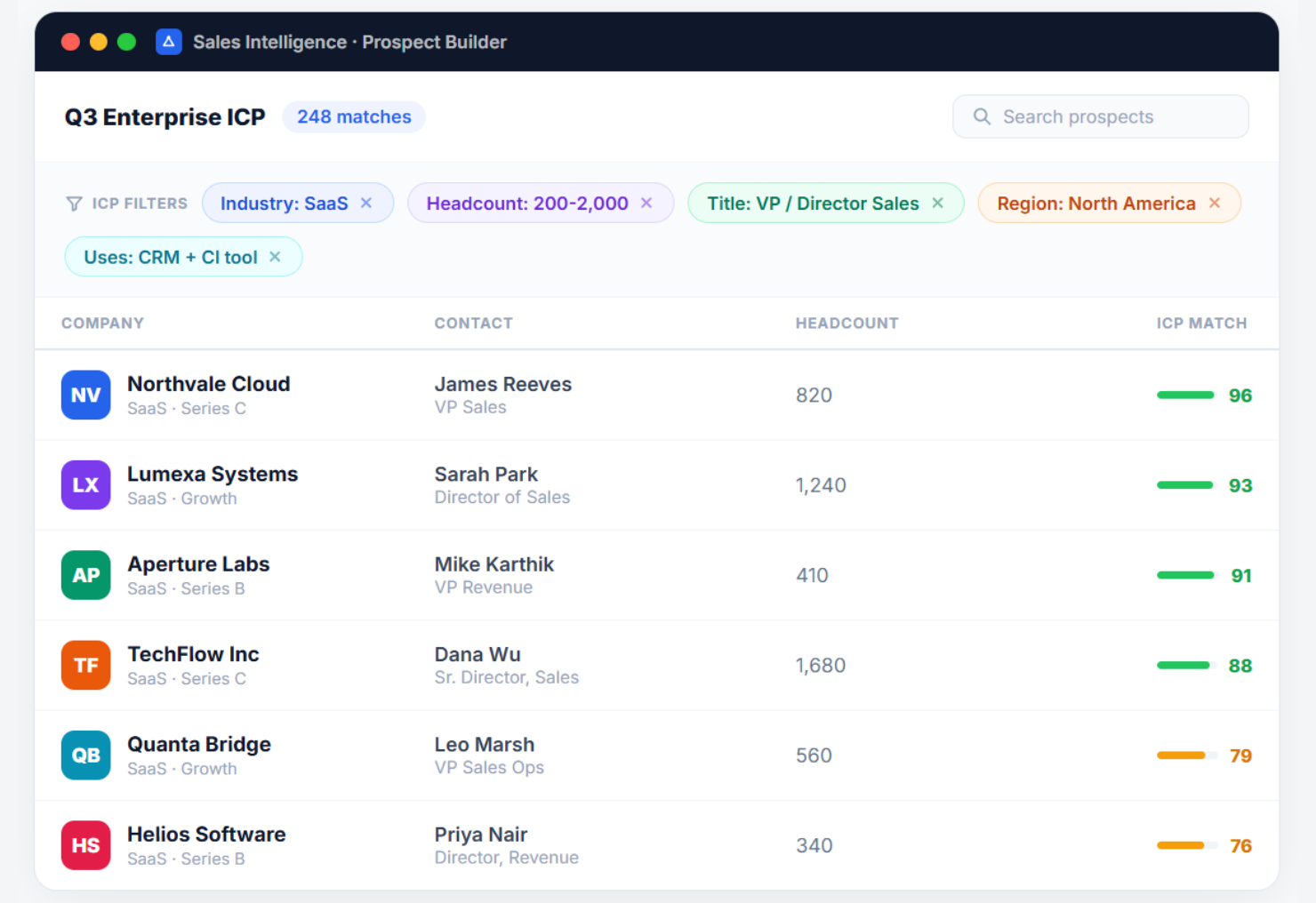Click the TechFlow Inc TF logo

pos(86,665)
